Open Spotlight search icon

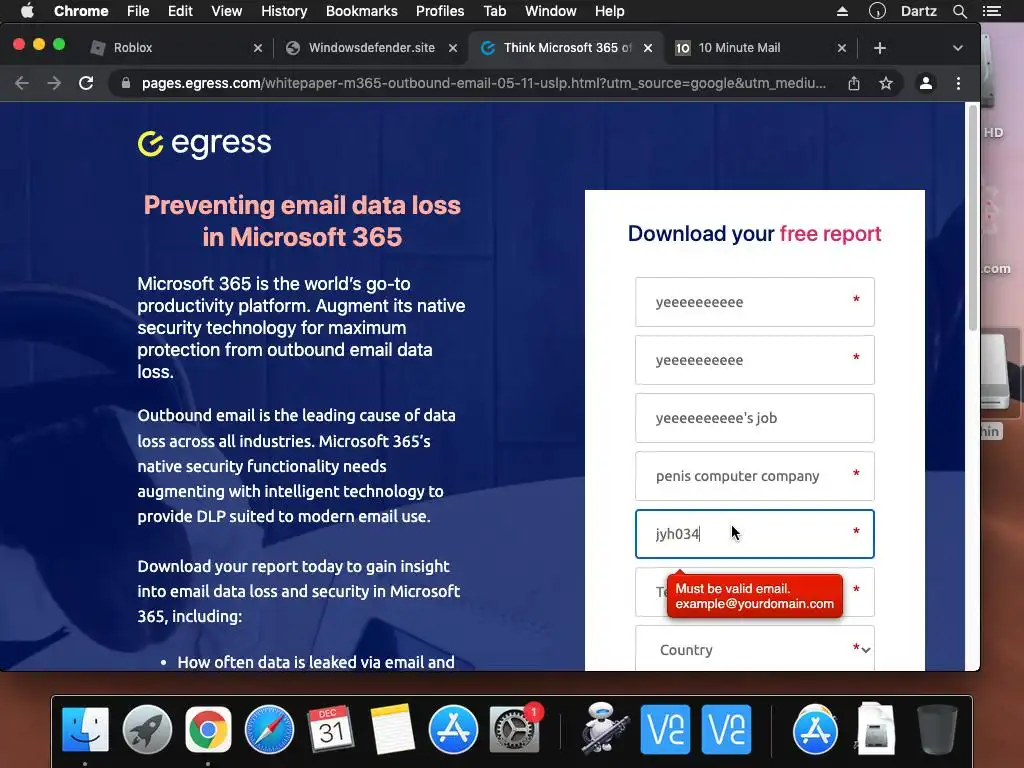(959, 11)
